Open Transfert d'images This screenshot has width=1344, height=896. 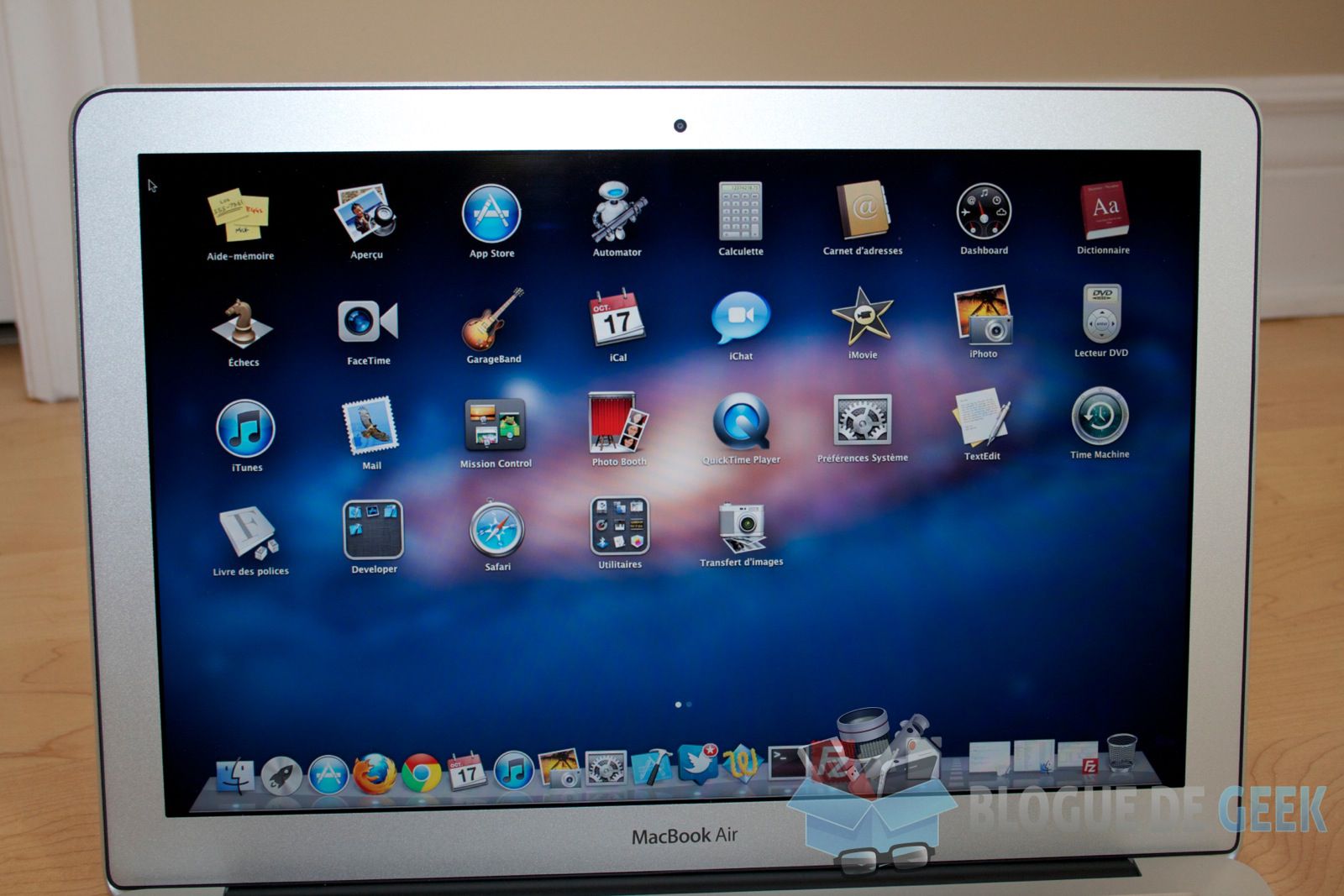tap(742, 528)
